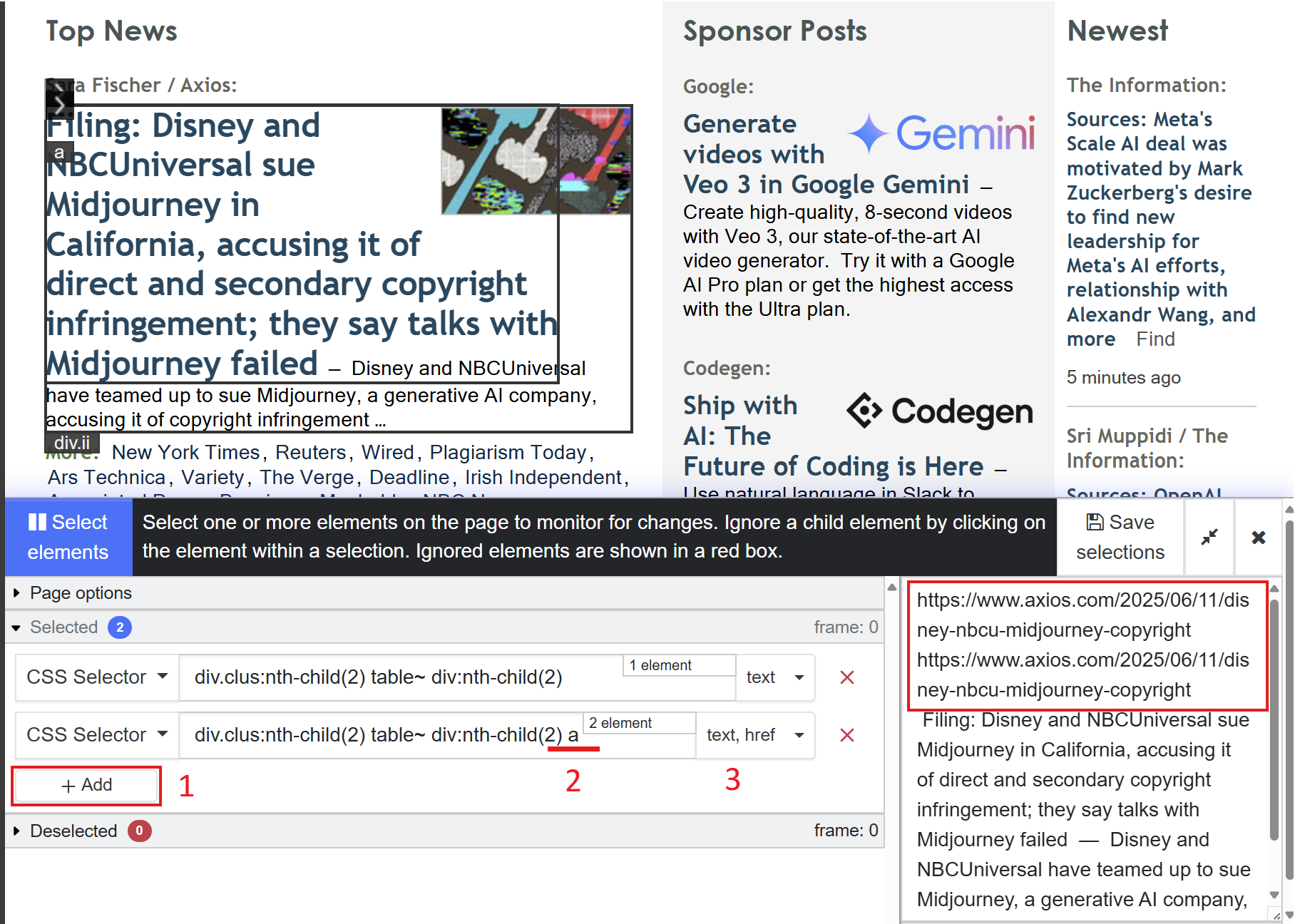Remove the first CSS selector row
1295x924 pixels.
tap(847, 677)
